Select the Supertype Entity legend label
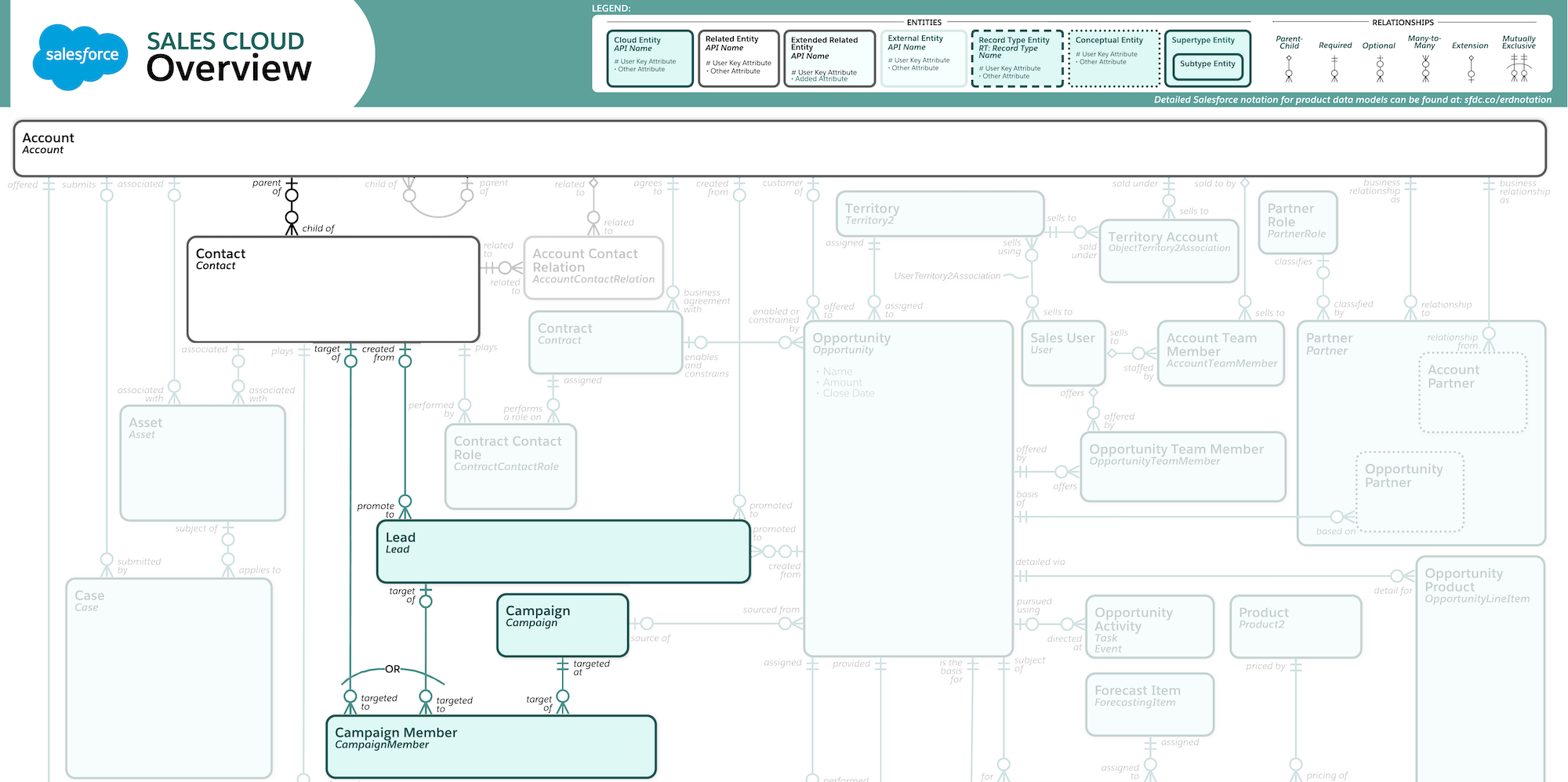Image resolution: width=1568 pixels, height=782 pixels. 1203,40
